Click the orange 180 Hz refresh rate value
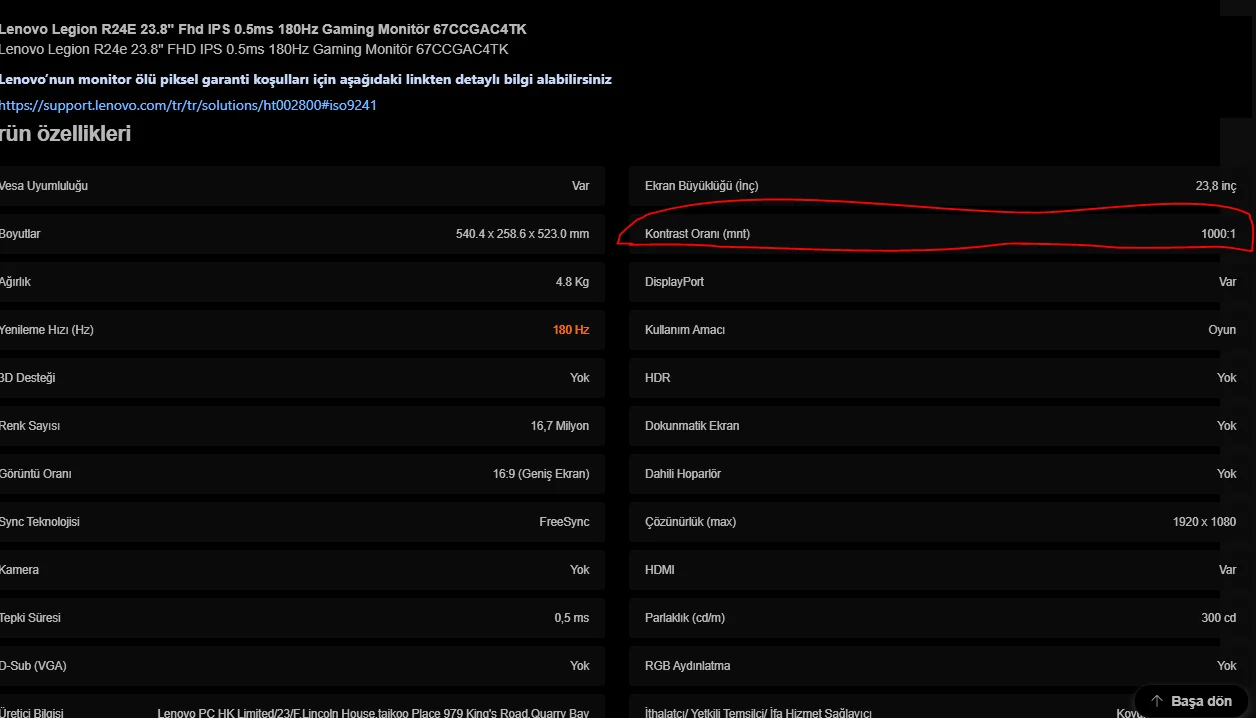 (571, 330)
